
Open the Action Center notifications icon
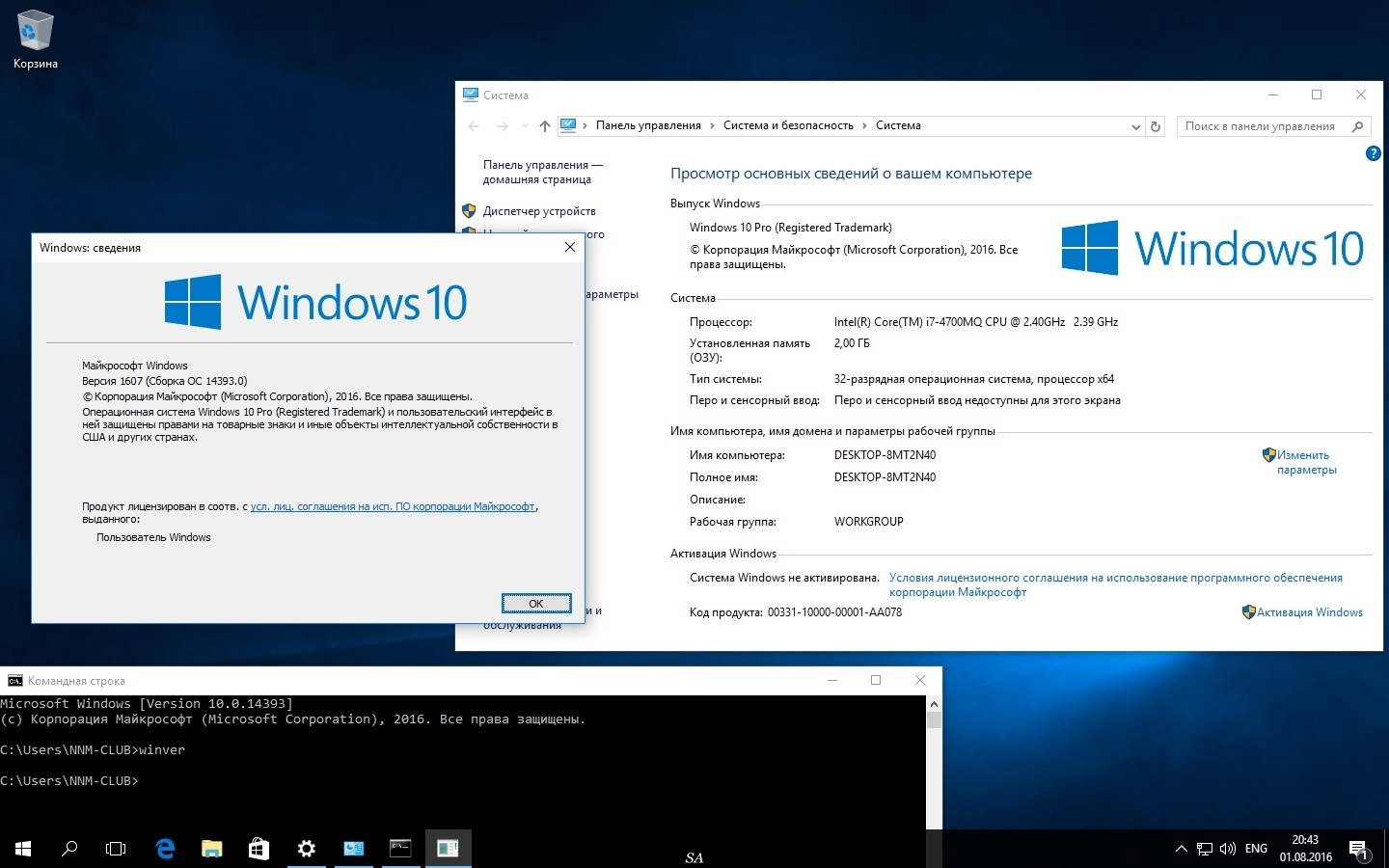pyautogui.click(x=1358, y=850)
